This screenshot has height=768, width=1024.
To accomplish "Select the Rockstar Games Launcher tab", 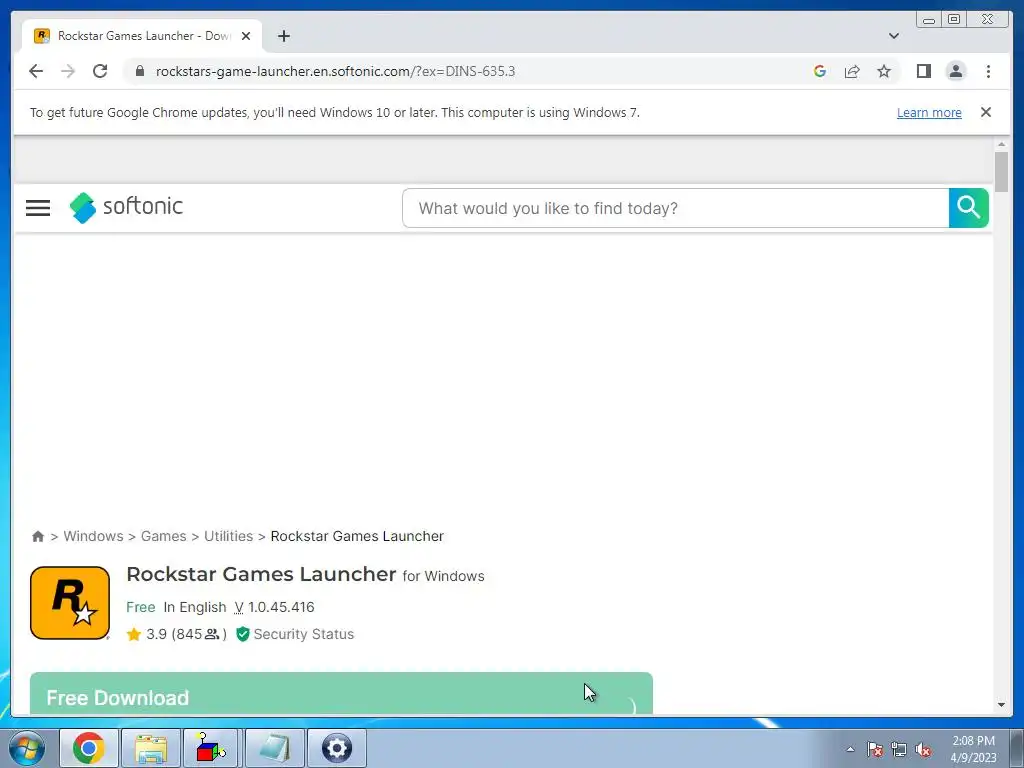I will pyautogui.click(x=142, y=36).
